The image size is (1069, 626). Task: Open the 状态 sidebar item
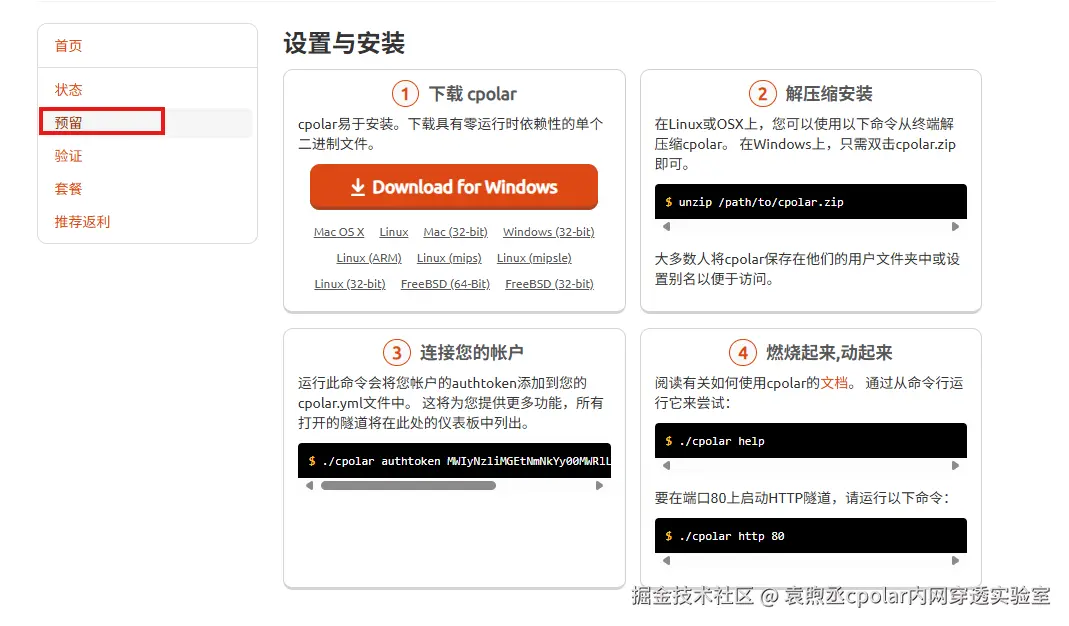(68, 90)
